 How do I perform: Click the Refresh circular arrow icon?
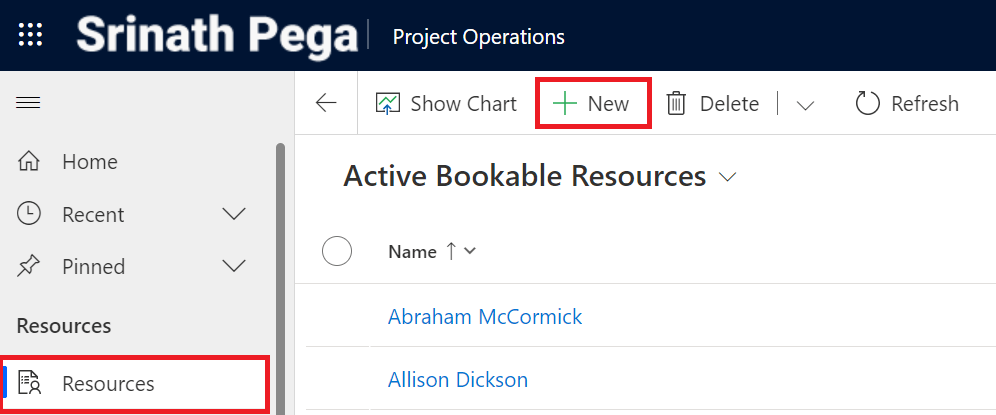pos(867,104)
